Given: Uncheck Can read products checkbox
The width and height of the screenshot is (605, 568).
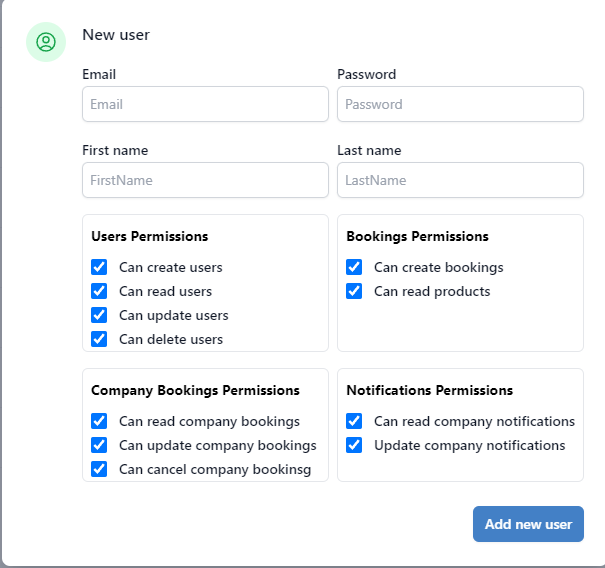Looking at the screenshot, I should tap(354, 291).
